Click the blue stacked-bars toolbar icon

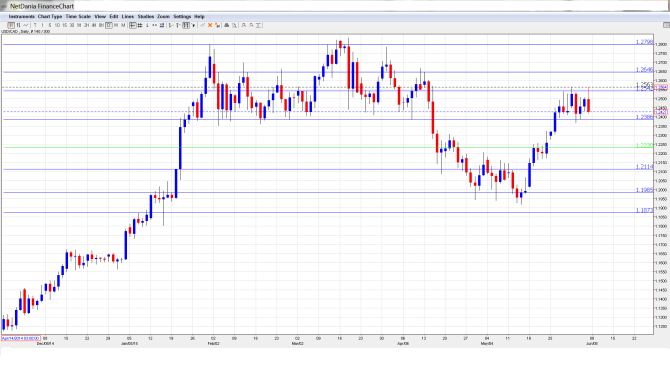pos(162,26)
